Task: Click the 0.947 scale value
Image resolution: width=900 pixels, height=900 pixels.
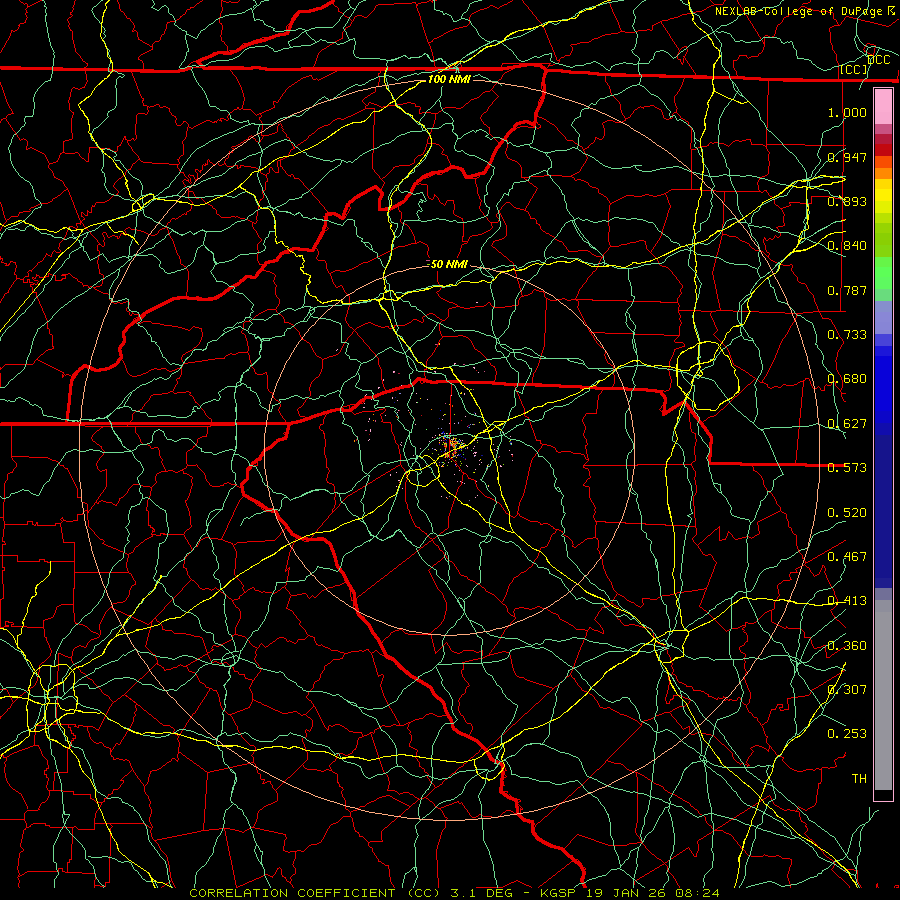Action: pos(847,157)
